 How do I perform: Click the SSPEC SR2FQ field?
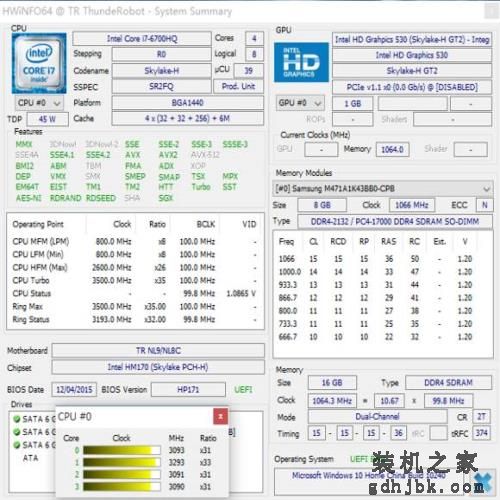click(161, 87)
